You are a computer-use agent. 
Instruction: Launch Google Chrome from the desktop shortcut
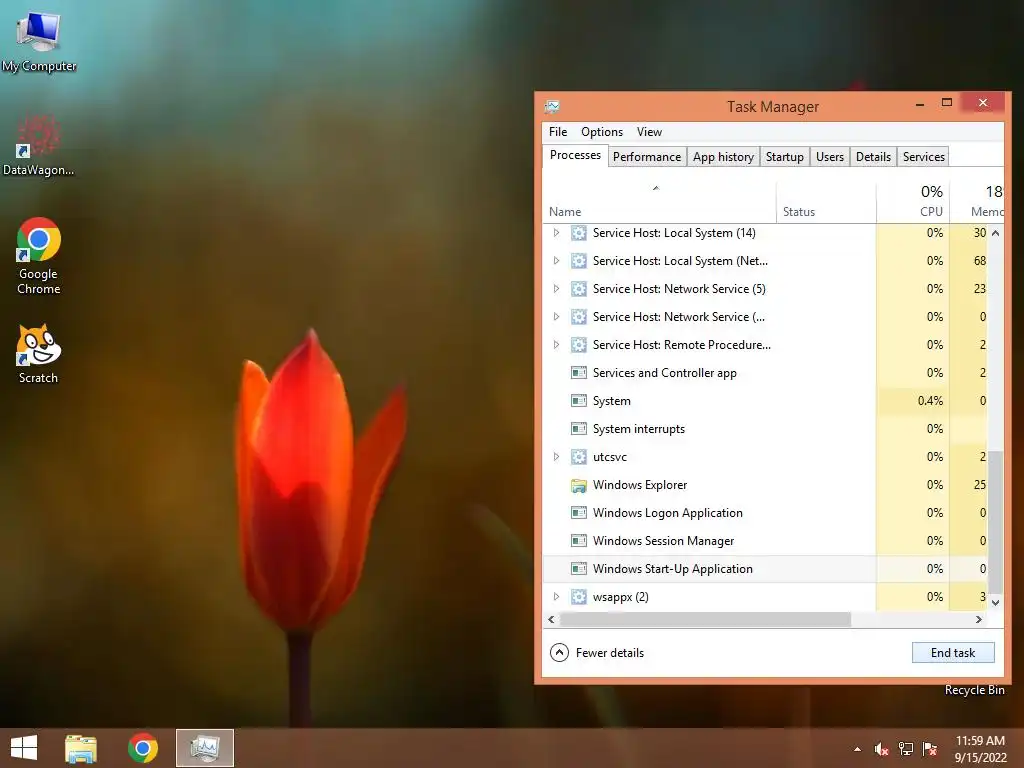[39, 256]
